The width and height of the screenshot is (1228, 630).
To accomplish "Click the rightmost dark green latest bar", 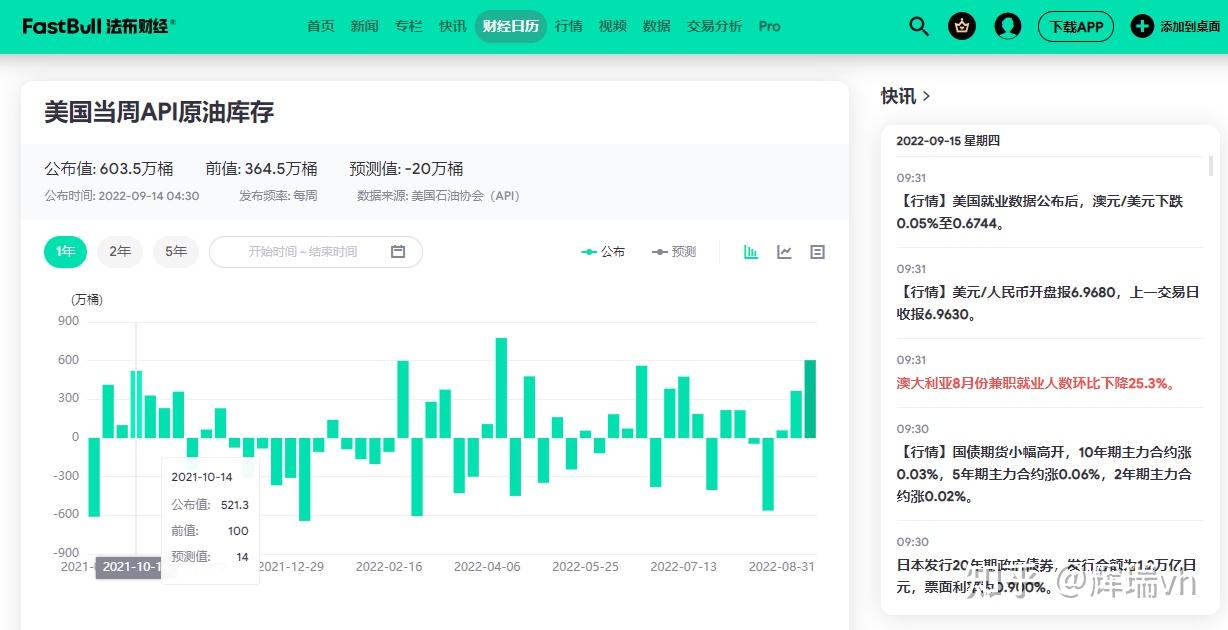I will (810, 398).
